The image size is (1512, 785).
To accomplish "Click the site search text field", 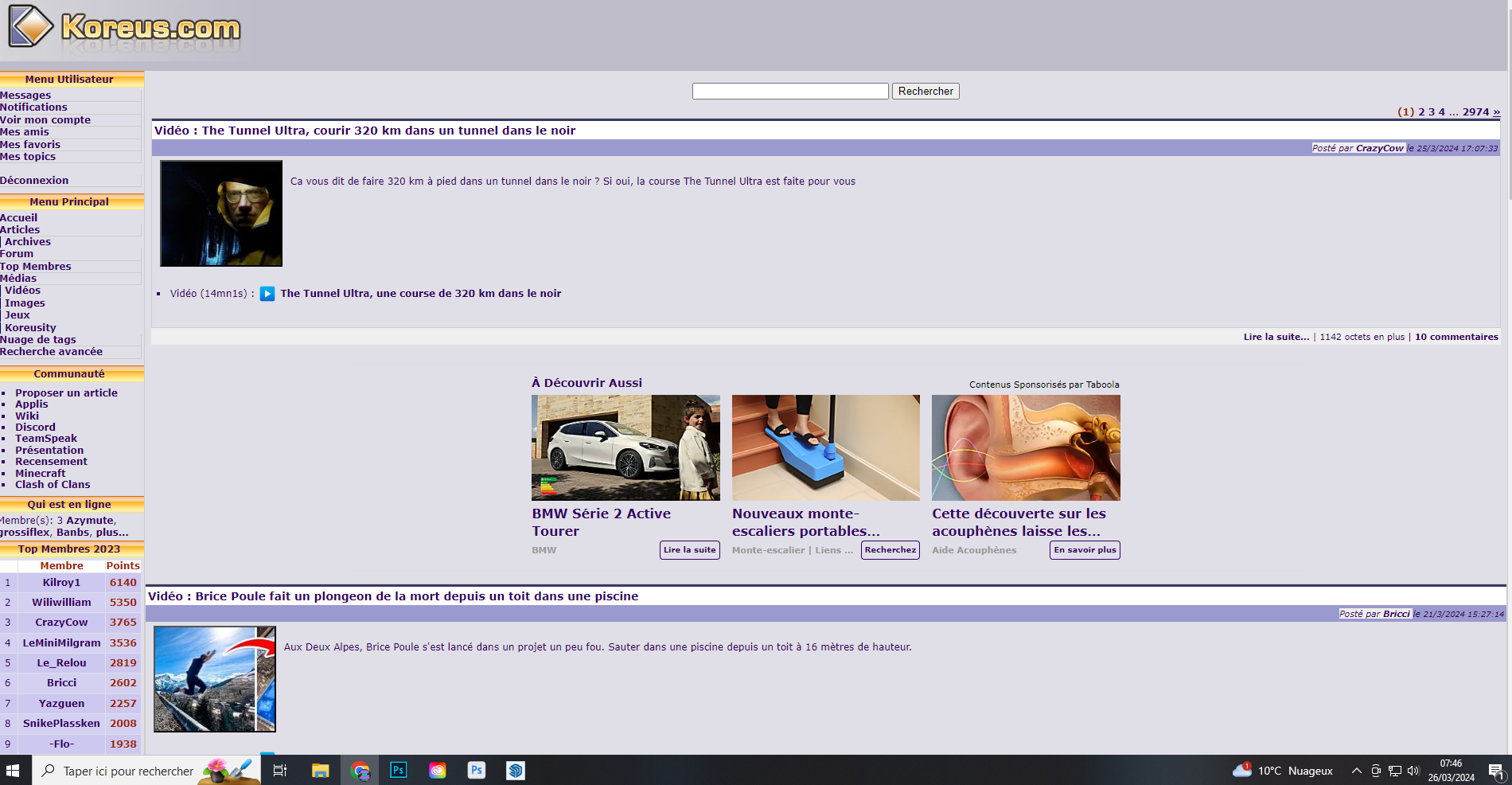I will pos(789,92).
